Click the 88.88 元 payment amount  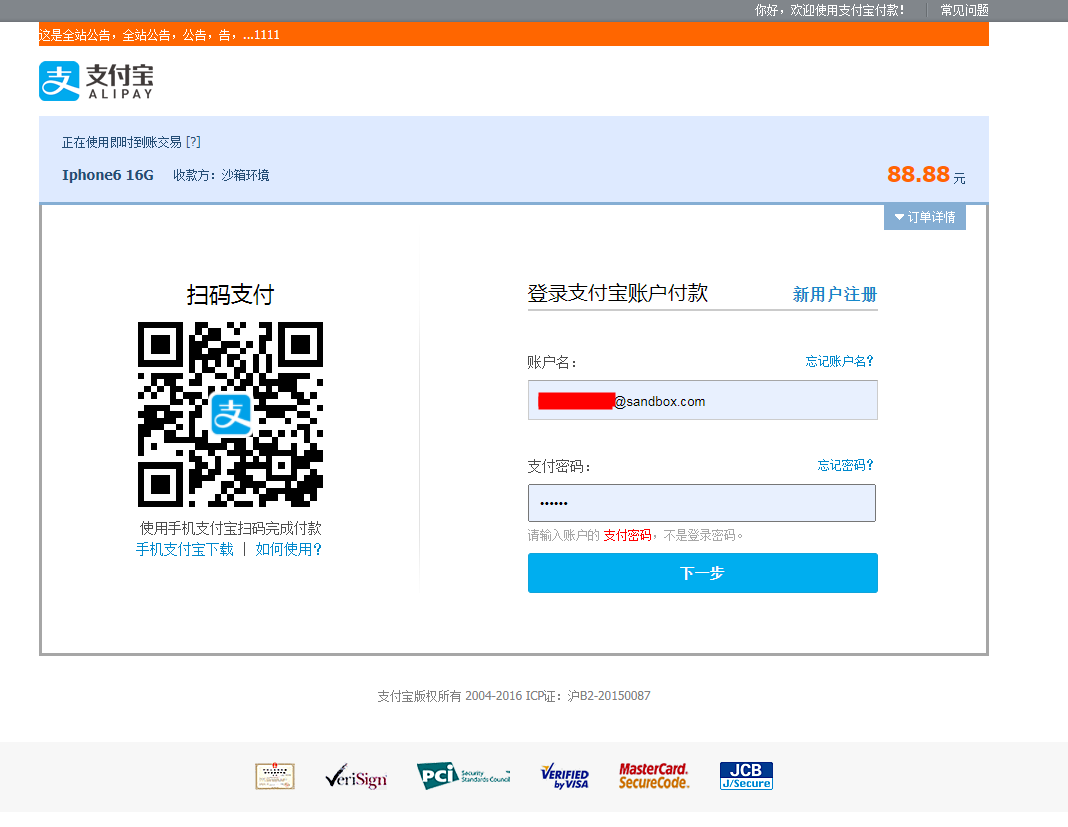(x=926, y=174)
